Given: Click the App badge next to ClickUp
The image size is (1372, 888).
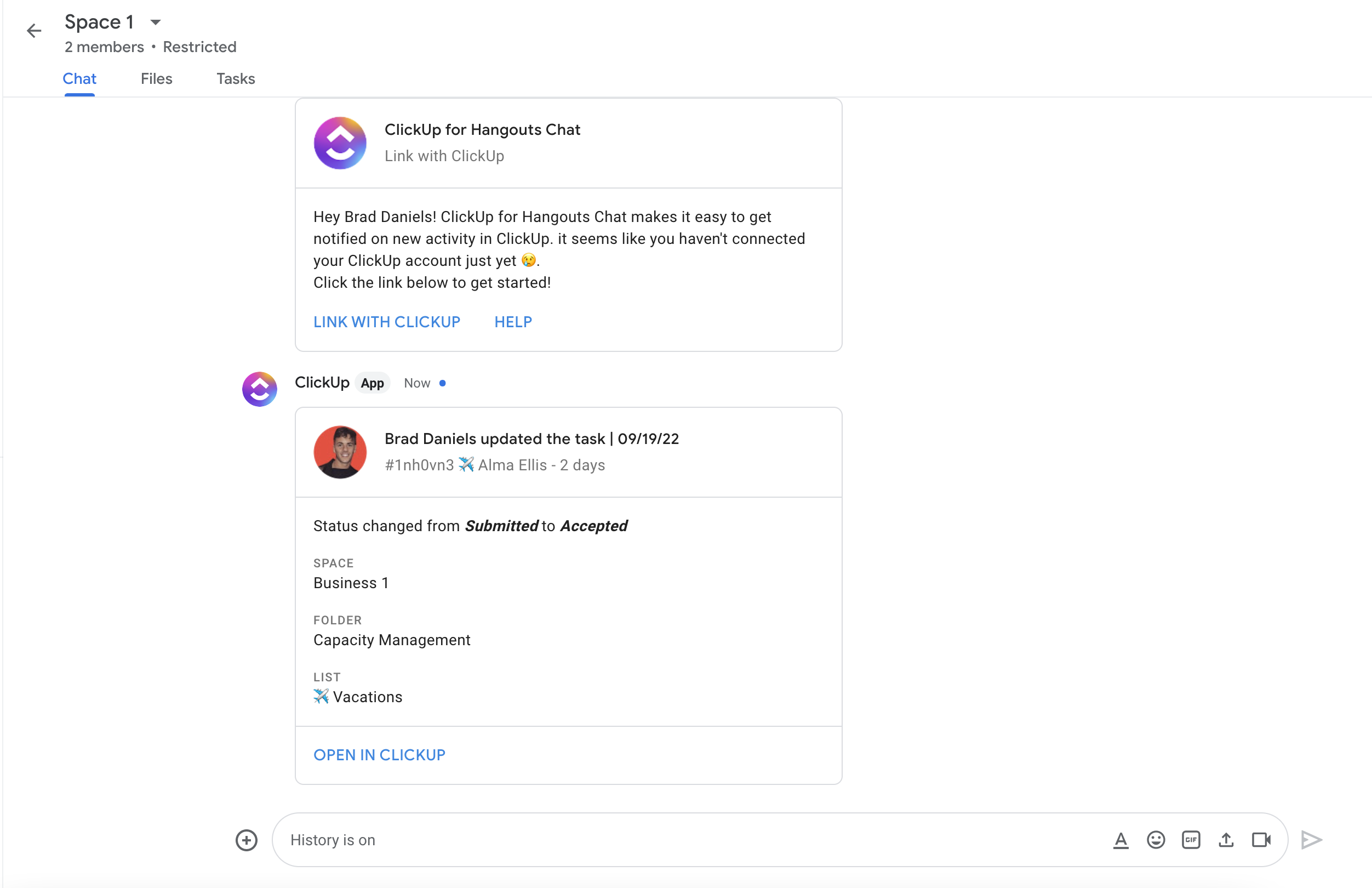Looking at the screenshot, I should (x=372, y=383).
